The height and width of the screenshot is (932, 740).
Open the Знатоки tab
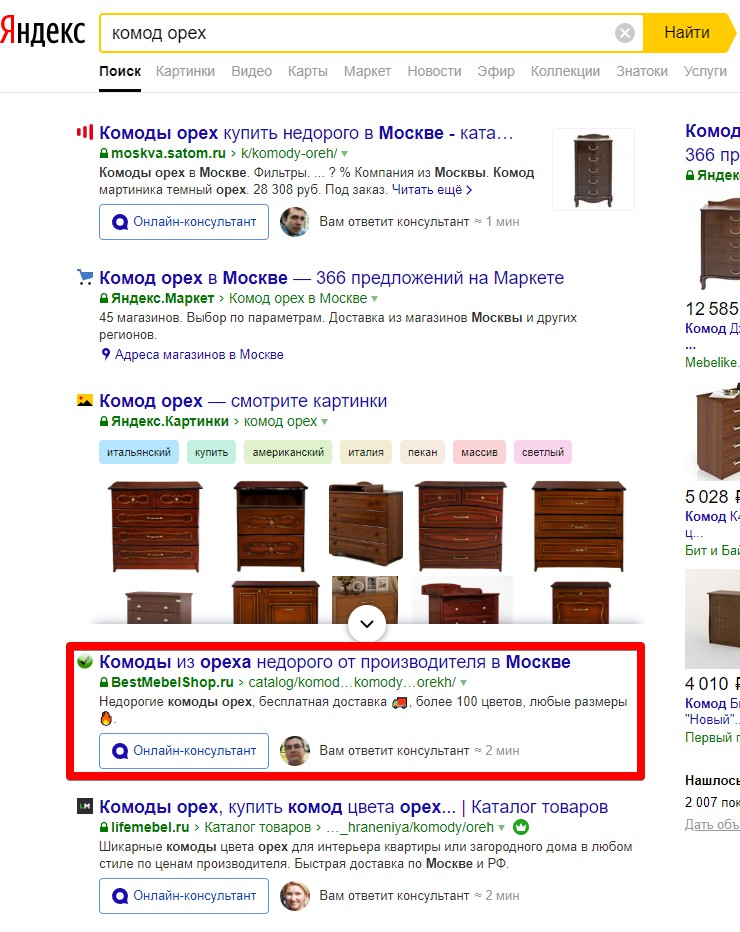pyautogui.click(x=642, y=71)
